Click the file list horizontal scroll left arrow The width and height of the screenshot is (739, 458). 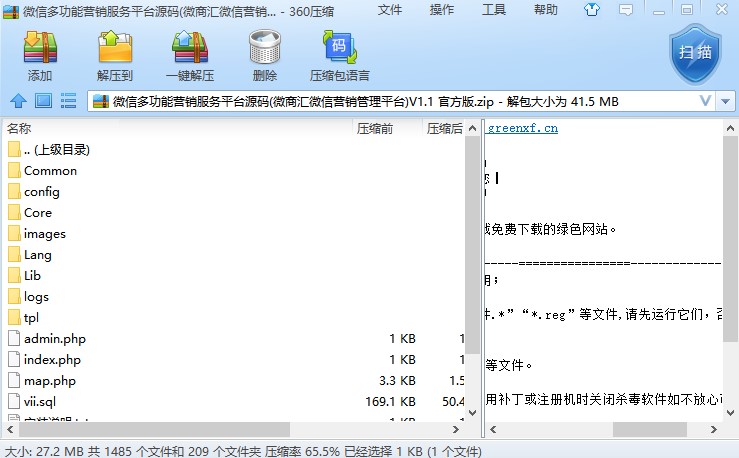[x=10, y=429]
